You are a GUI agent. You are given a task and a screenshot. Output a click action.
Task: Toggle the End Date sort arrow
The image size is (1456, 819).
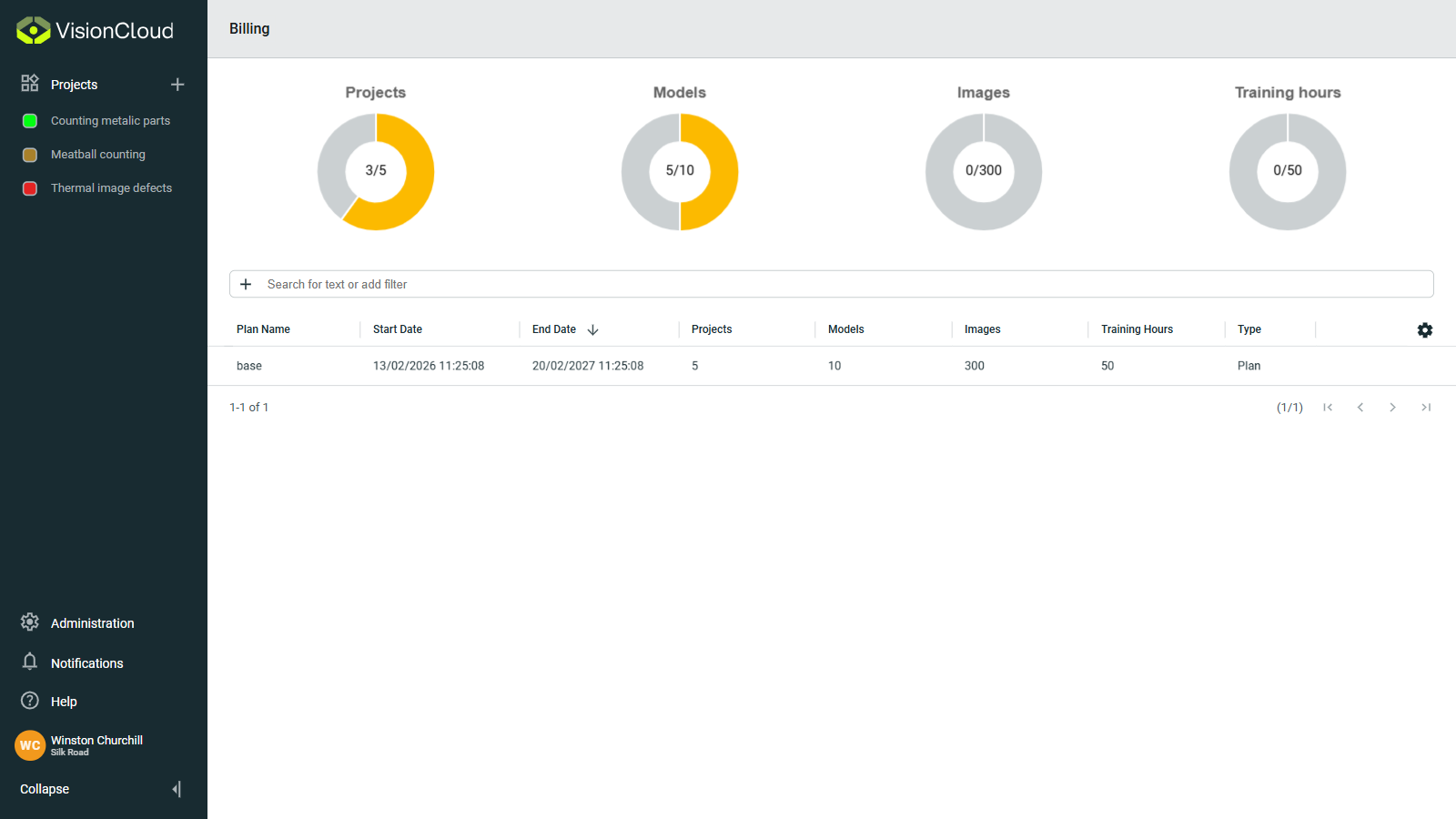coord(592,329)
